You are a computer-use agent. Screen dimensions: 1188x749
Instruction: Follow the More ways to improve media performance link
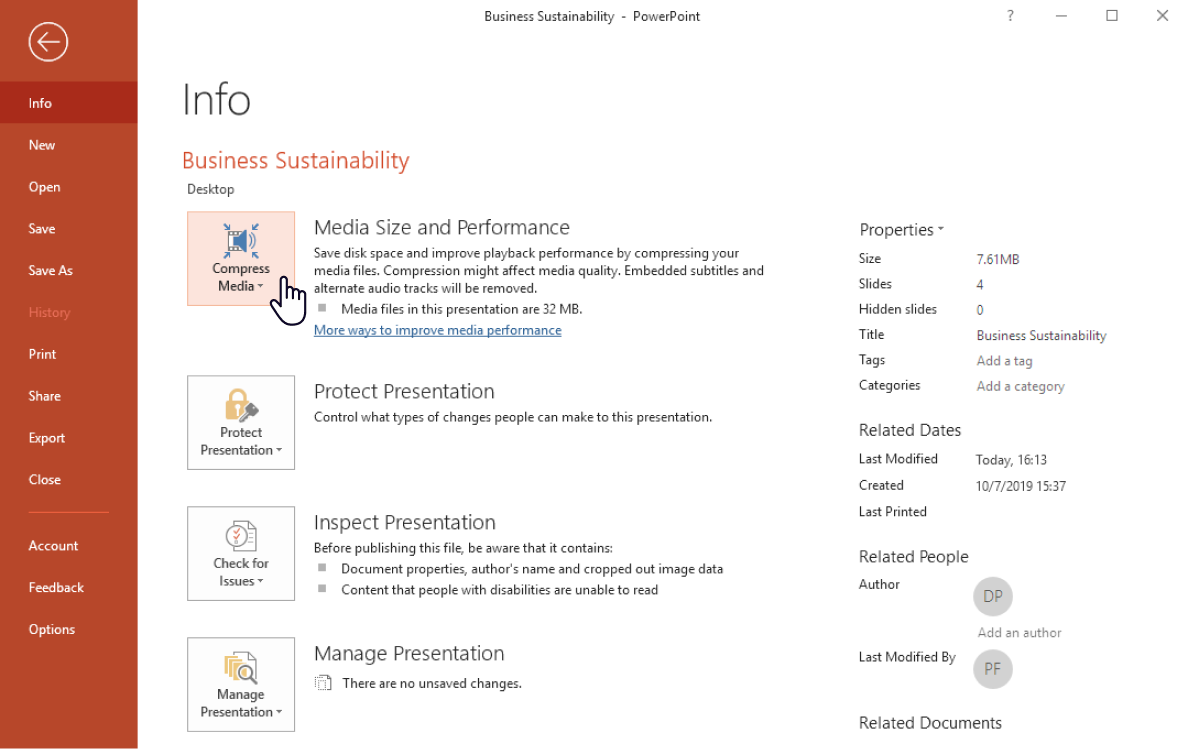437,330
